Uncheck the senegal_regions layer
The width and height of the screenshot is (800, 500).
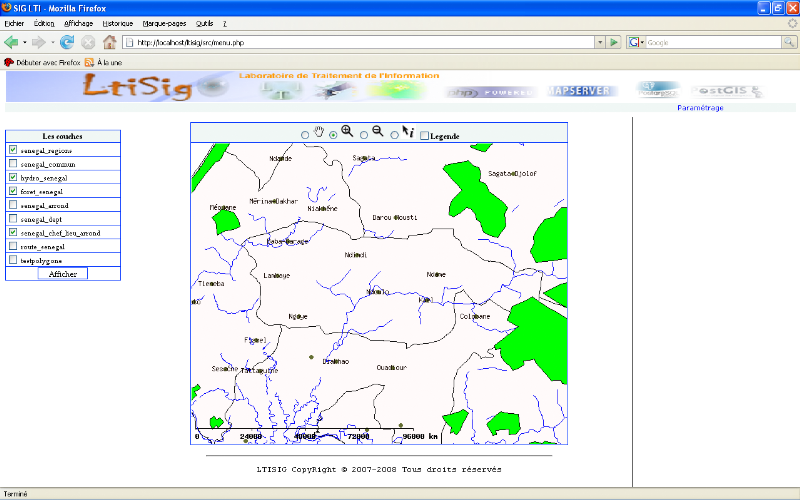click(x=12, y=150)
